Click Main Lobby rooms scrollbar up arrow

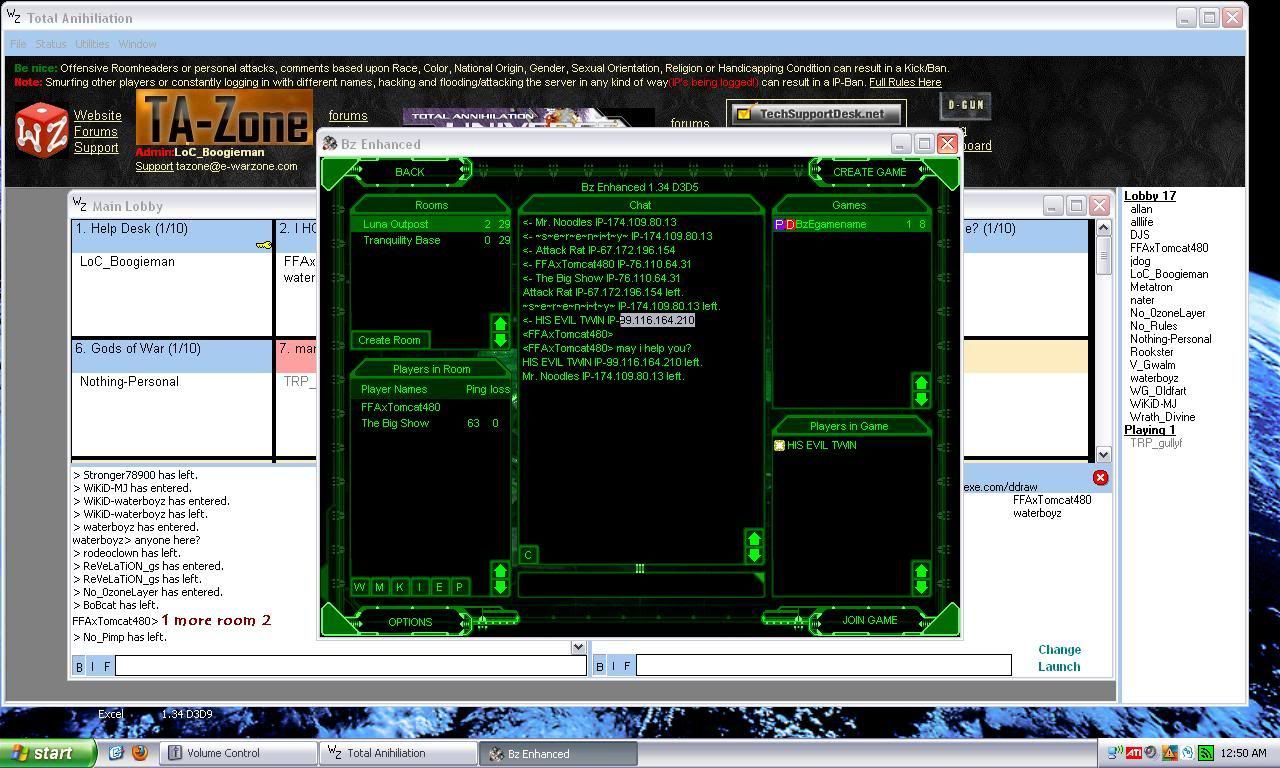1103,227
